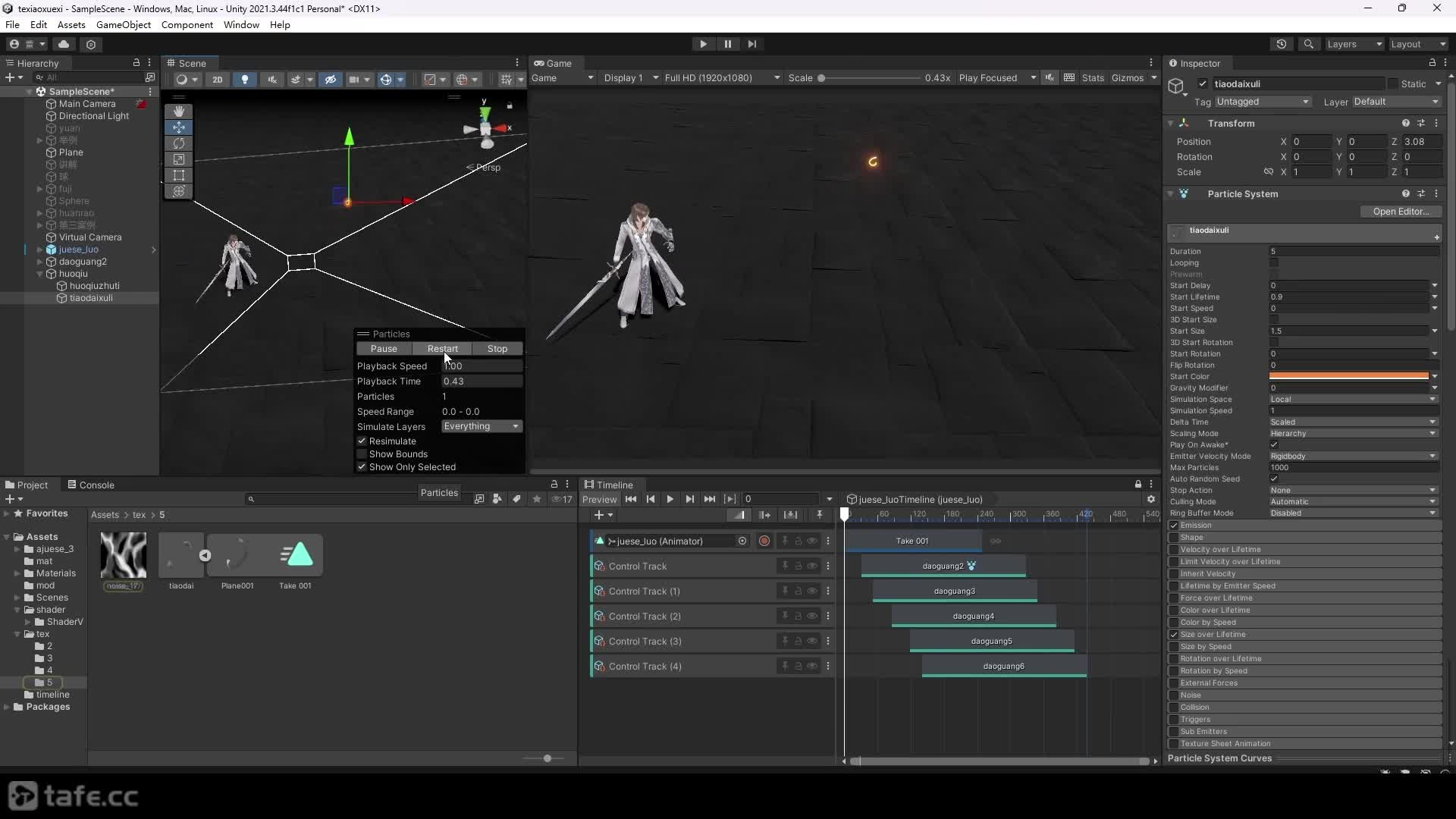Open the Tag Untagged dropdown

click(x=1263, y=102)
